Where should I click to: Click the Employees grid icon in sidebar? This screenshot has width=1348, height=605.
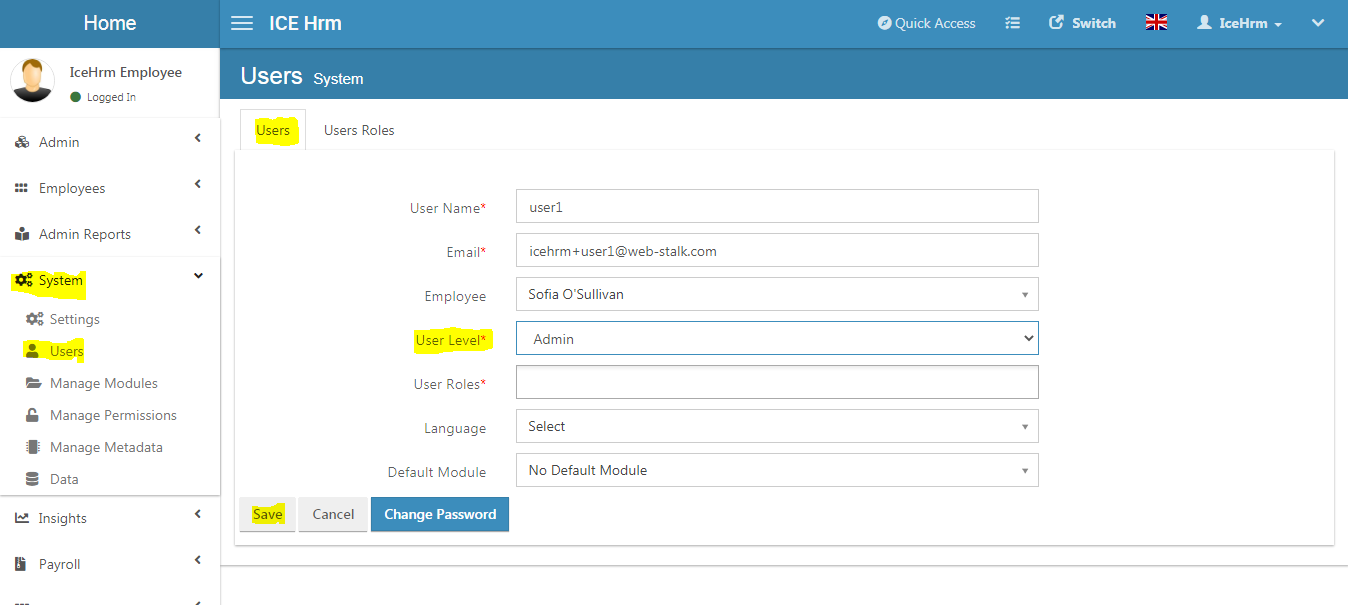[21, 188]
